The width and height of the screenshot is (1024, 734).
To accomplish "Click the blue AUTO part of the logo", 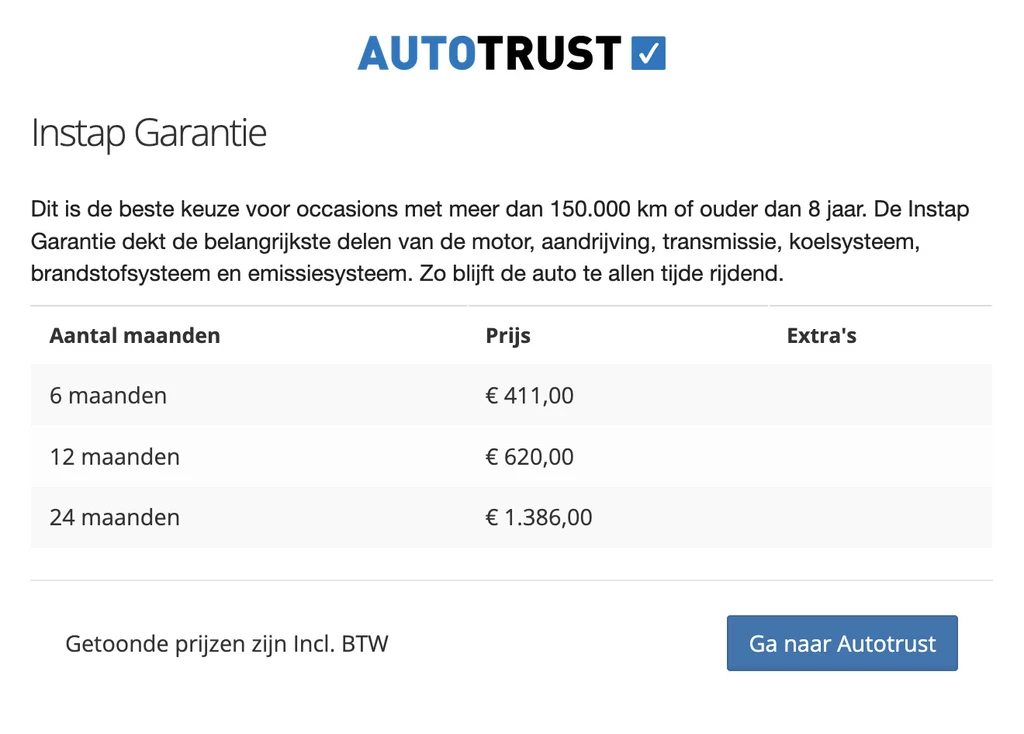I will pos(415,53).
